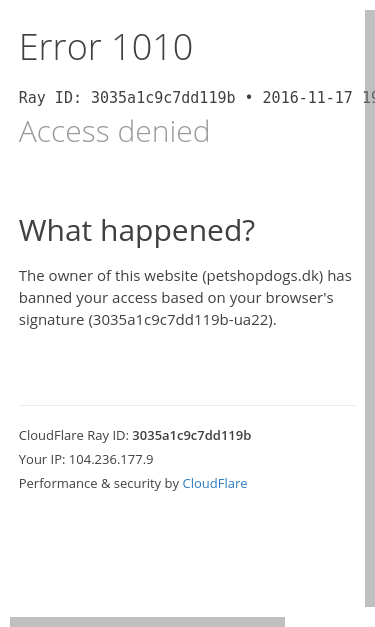Viewport: 375px width, 627px height.
Task: Click the CloudFlare Ray ID label
Action: 74,435
